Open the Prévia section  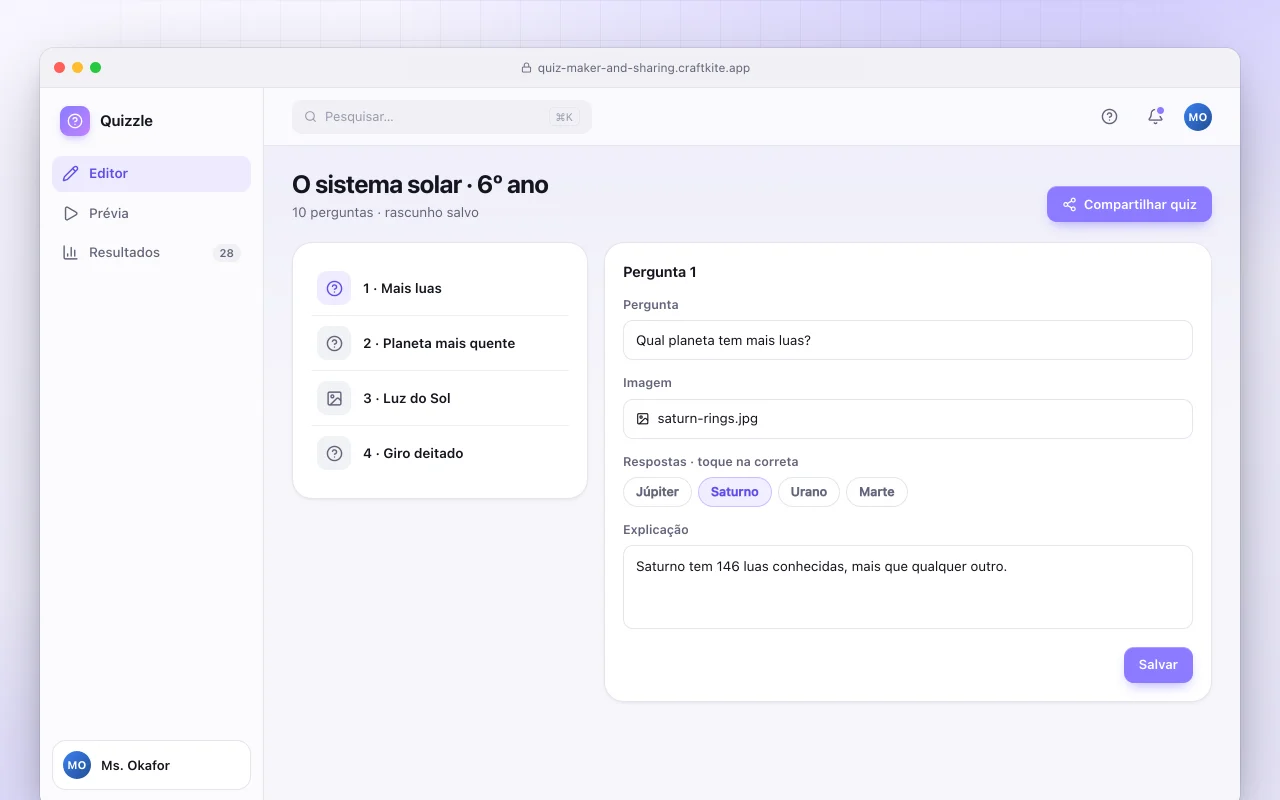click(151, 213)
